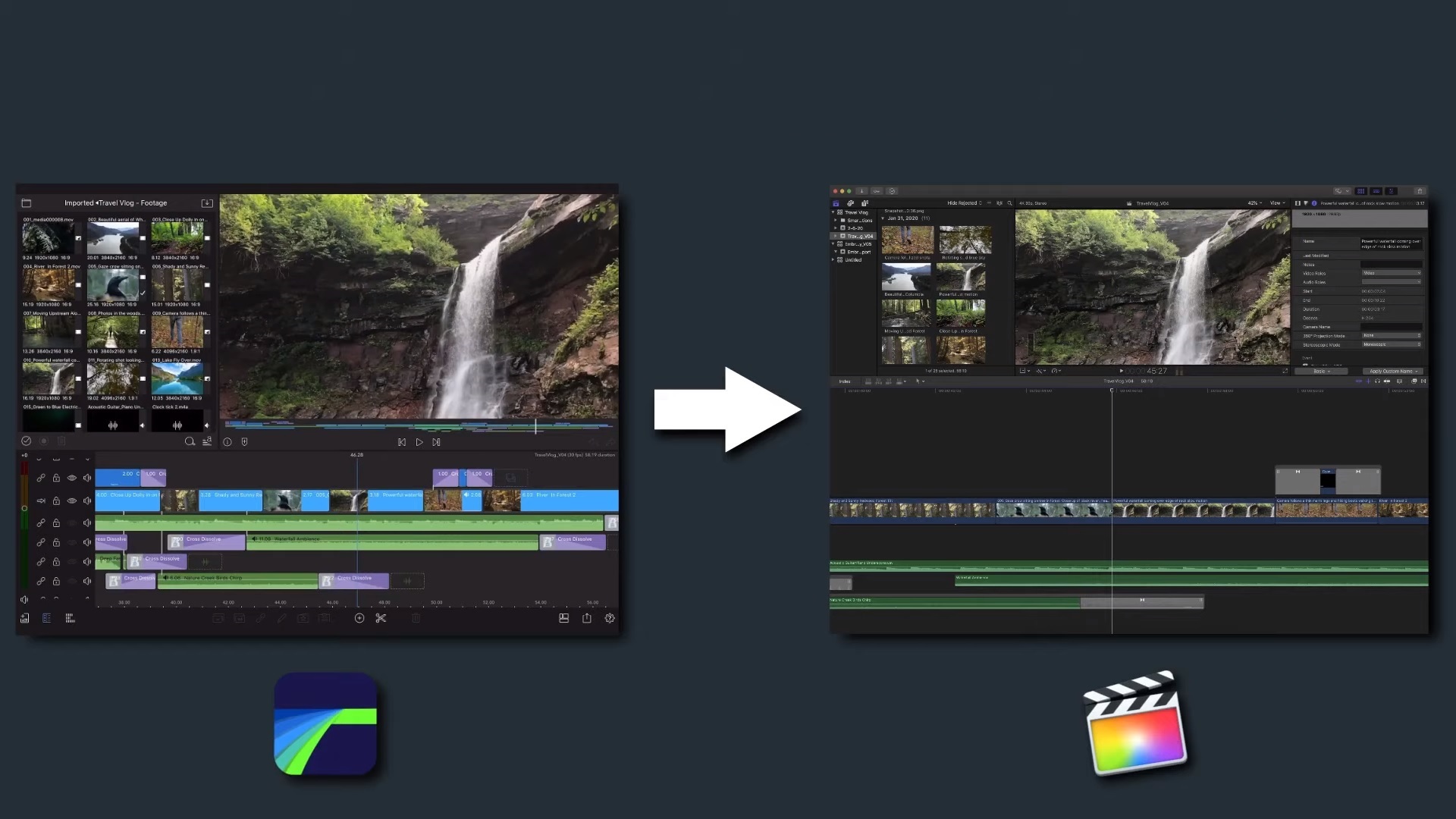Viewport: 1456px width, 819px height.
Task: Click the add clip plus icon in LumaFusion toolbar
Action: click(359, 619)
